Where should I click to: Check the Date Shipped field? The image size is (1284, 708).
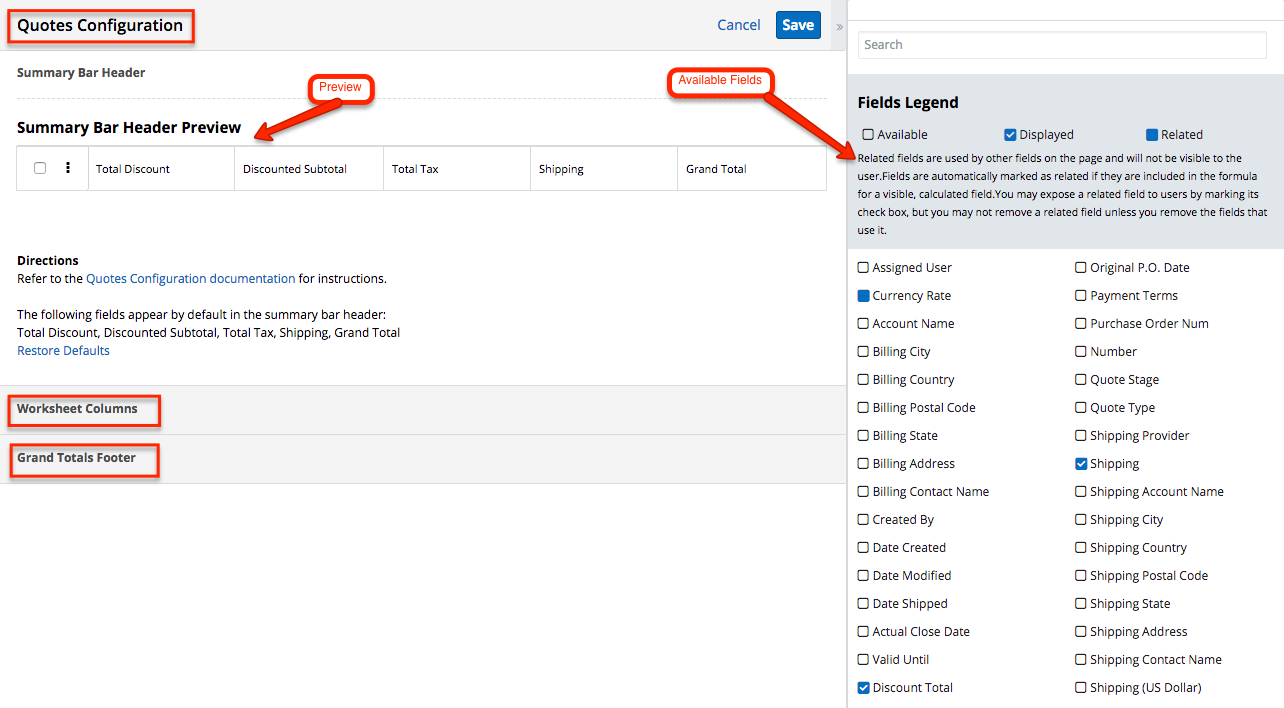point(864,604)
